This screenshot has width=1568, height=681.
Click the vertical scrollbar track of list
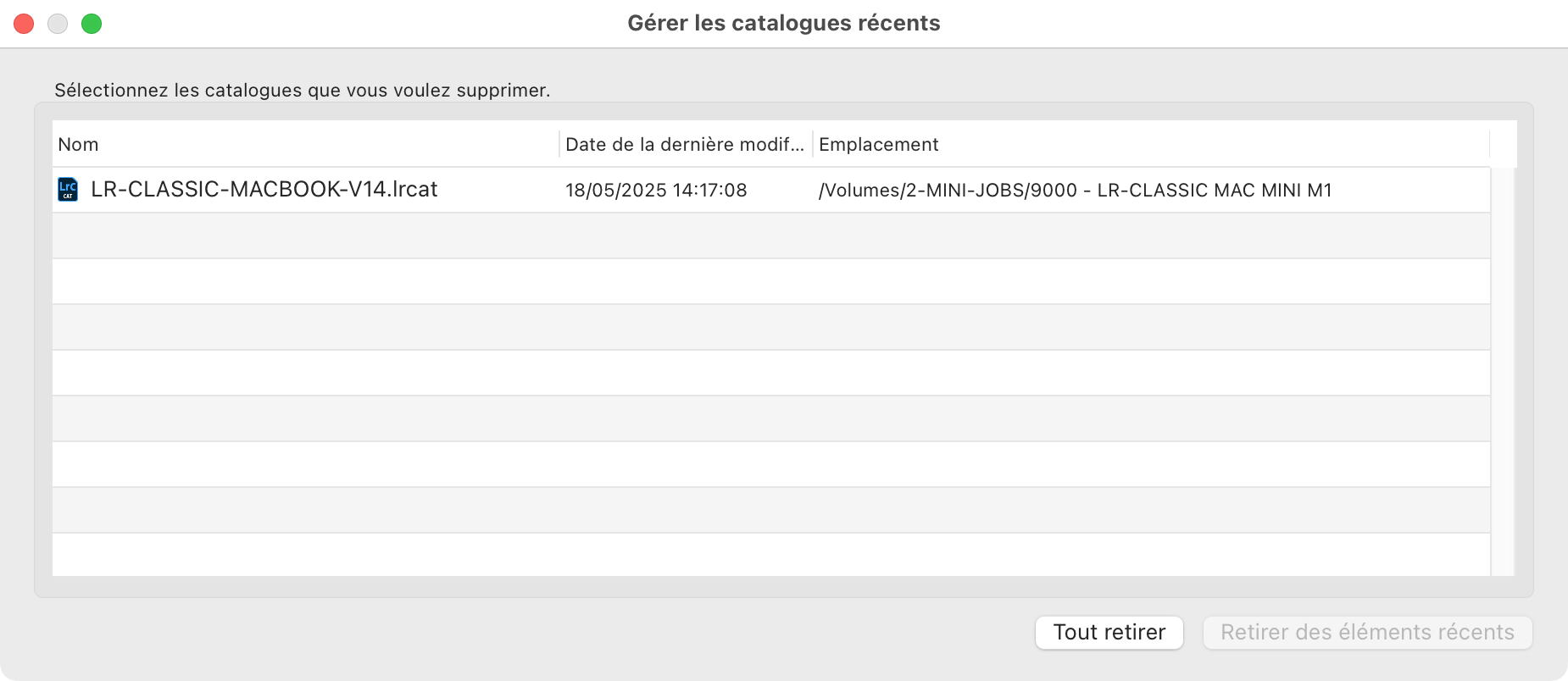click(1503, 371)
